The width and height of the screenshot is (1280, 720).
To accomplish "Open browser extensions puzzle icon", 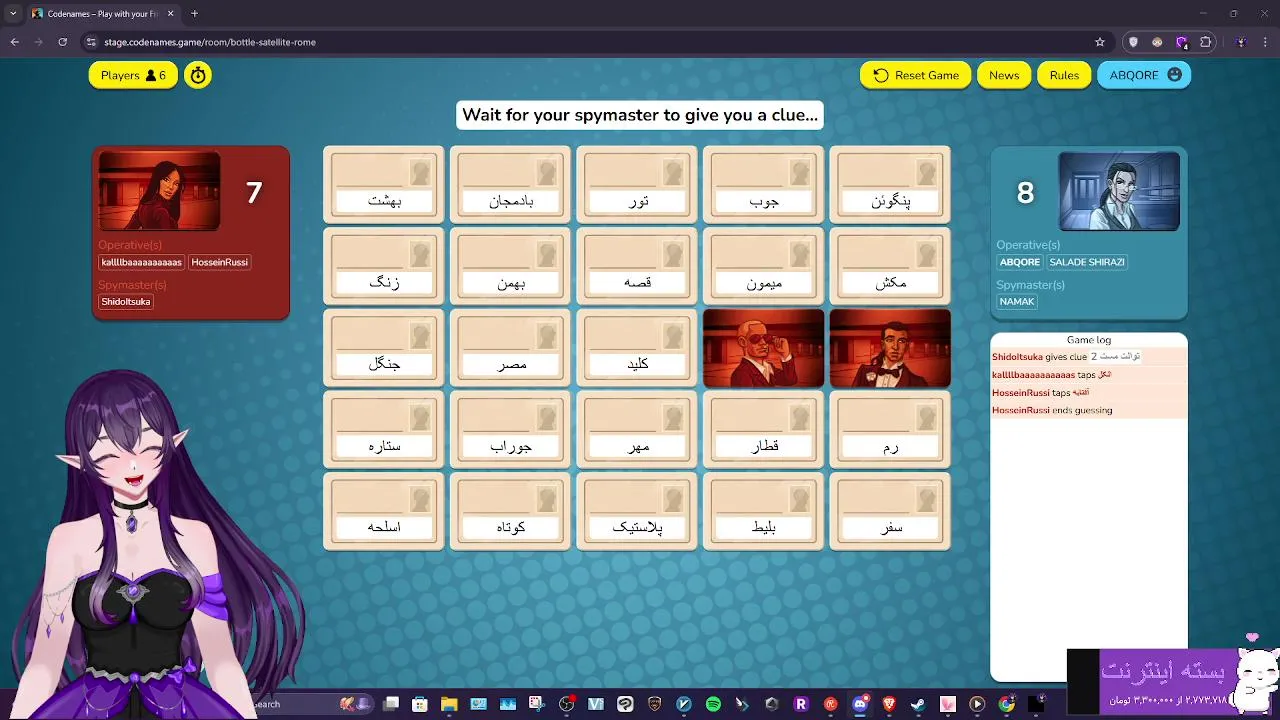I will (1206, 42).
